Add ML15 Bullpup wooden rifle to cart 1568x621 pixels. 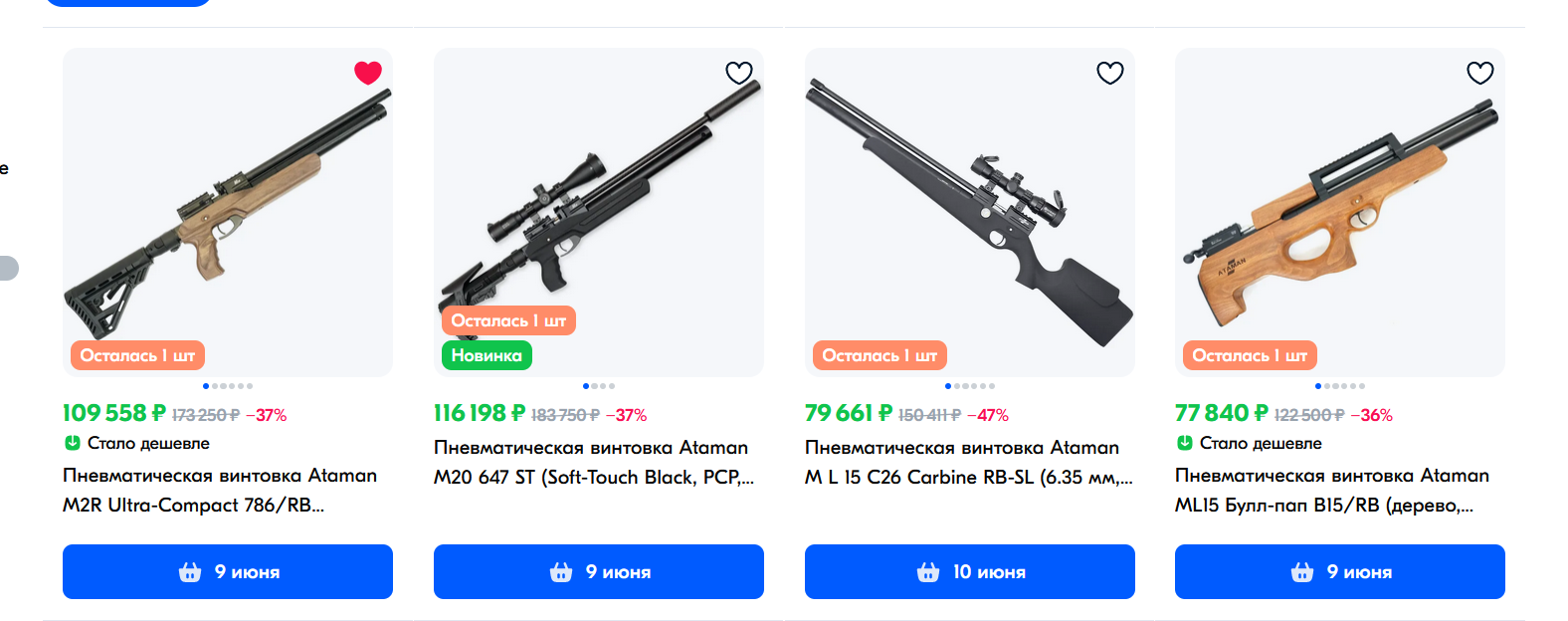[x=1340, y=571]
